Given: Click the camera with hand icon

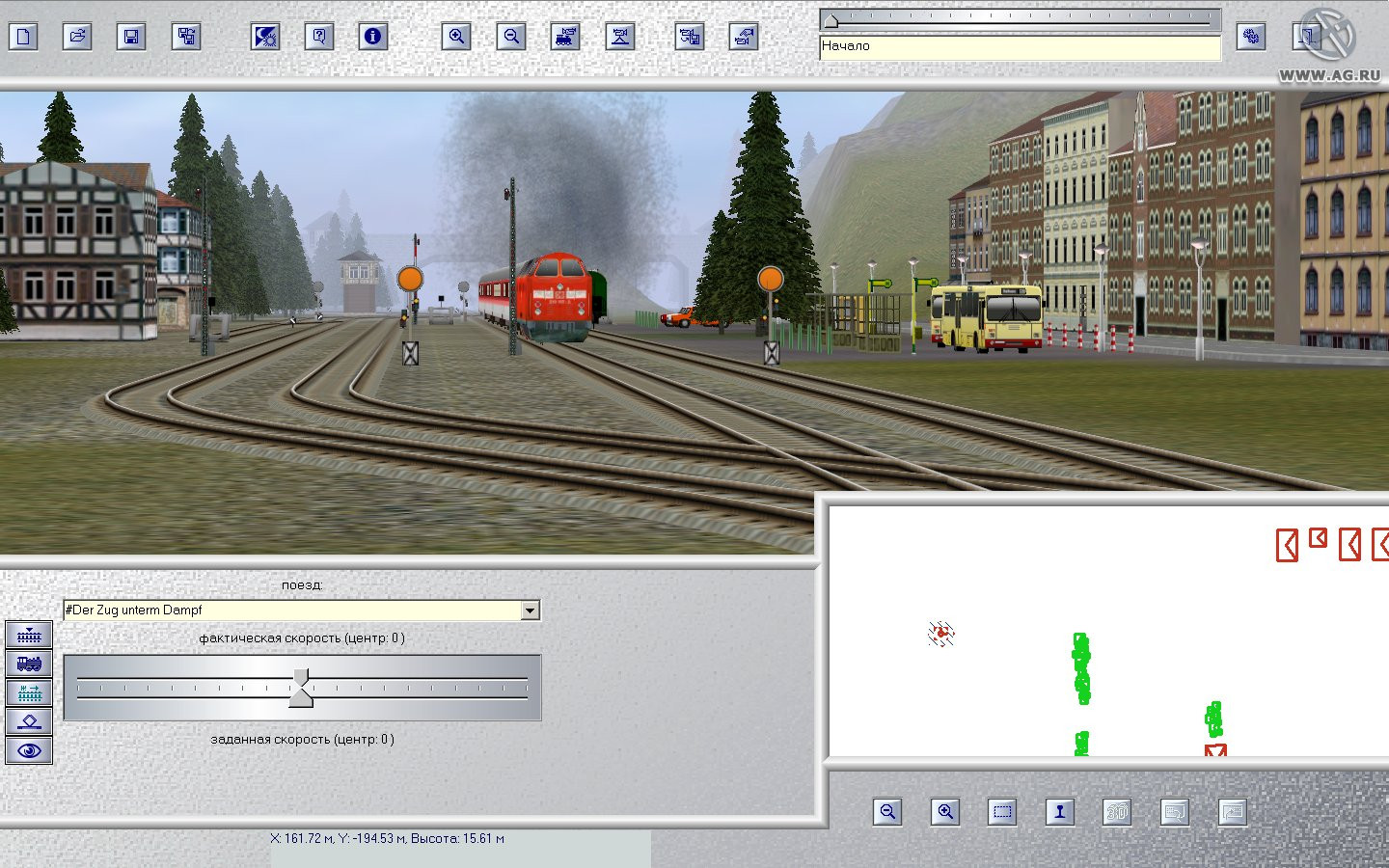Looking at the screenshot, I should click(743, 37).
